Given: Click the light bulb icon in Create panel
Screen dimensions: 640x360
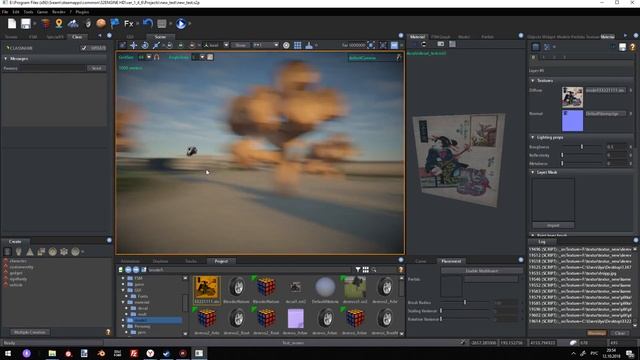Looking at the screenshot, I should point(18,252).
